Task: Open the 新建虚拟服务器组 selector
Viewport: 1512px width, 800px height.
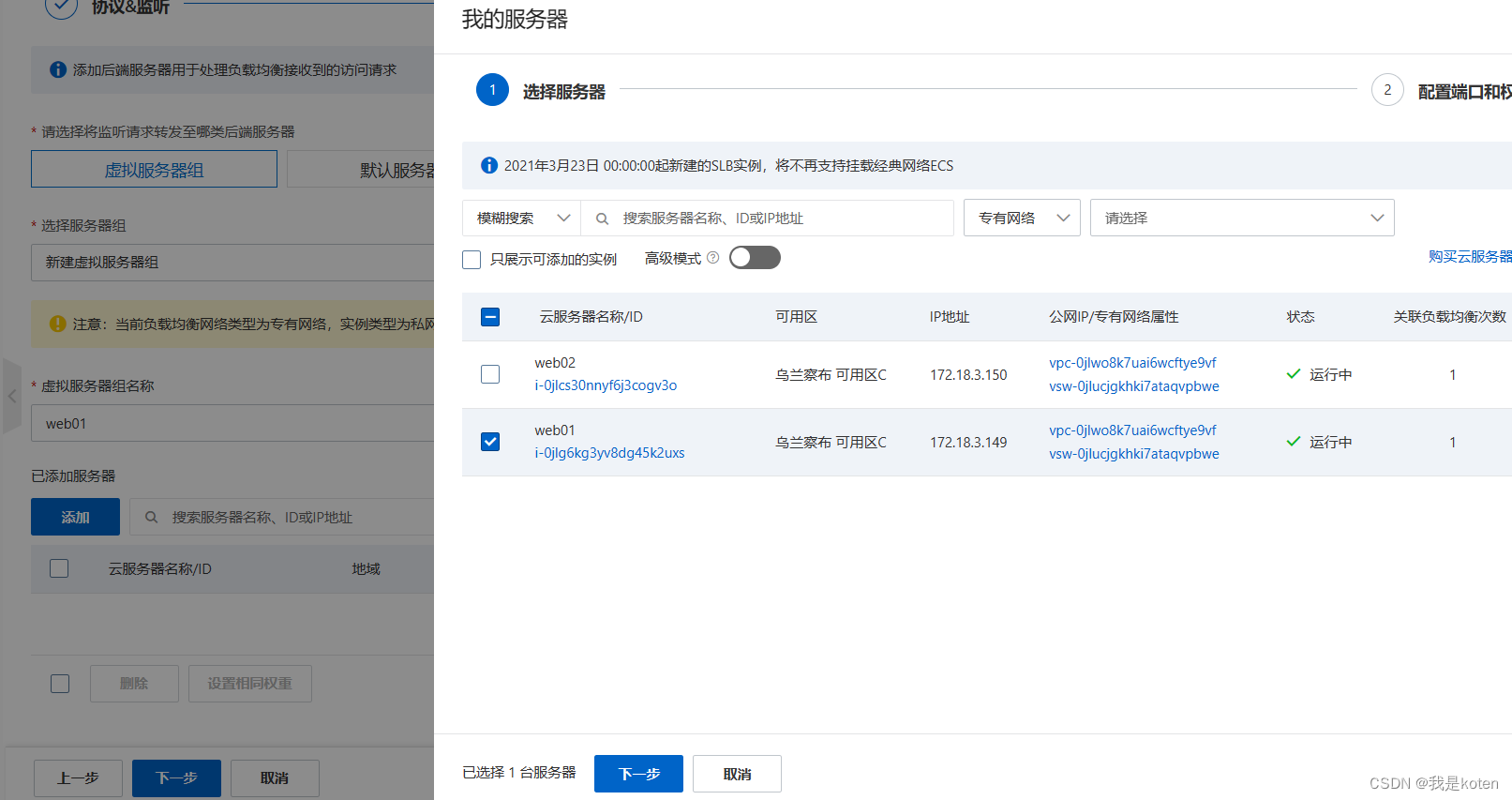Action: coord(232,263)
